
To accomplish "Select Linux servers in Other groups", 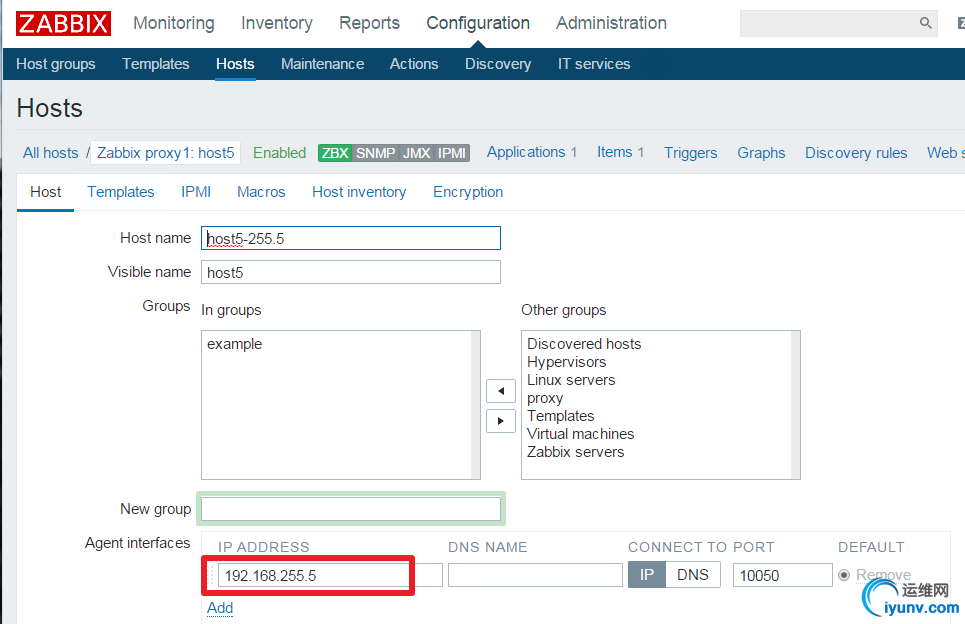I will [571, 380].
